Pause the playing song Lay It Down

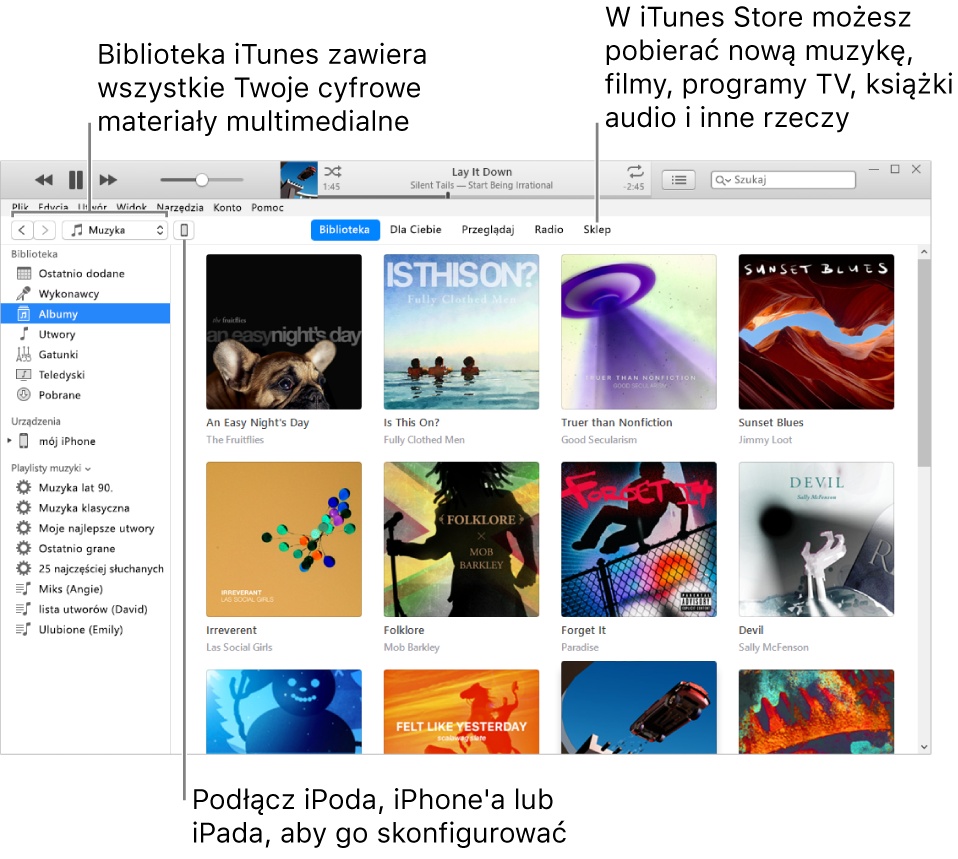coord(75,179)
